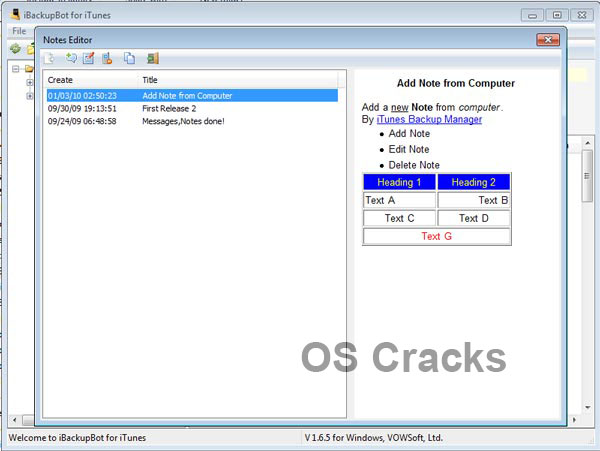This screenshot has width=600, height=451.
Task: Click the 'Text C' table cell
Action: [x=399, y=218]
